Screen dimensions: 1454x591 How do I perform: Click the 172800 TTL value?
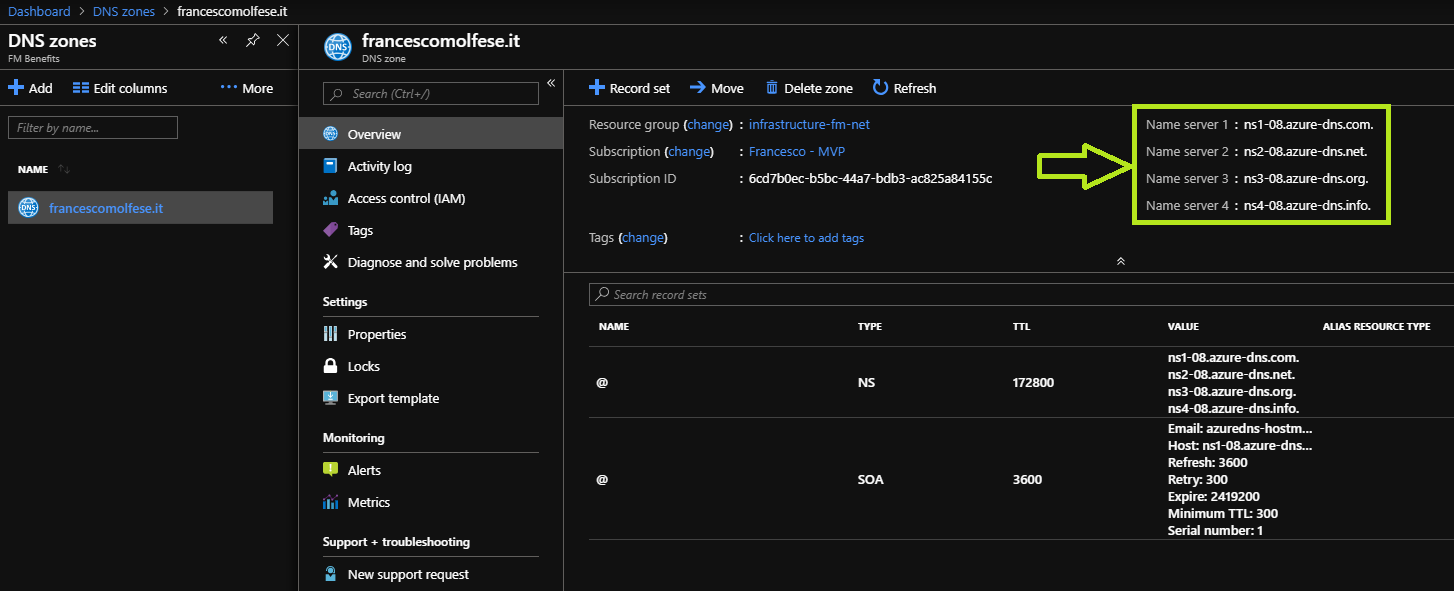click(x=1033, y=383)
